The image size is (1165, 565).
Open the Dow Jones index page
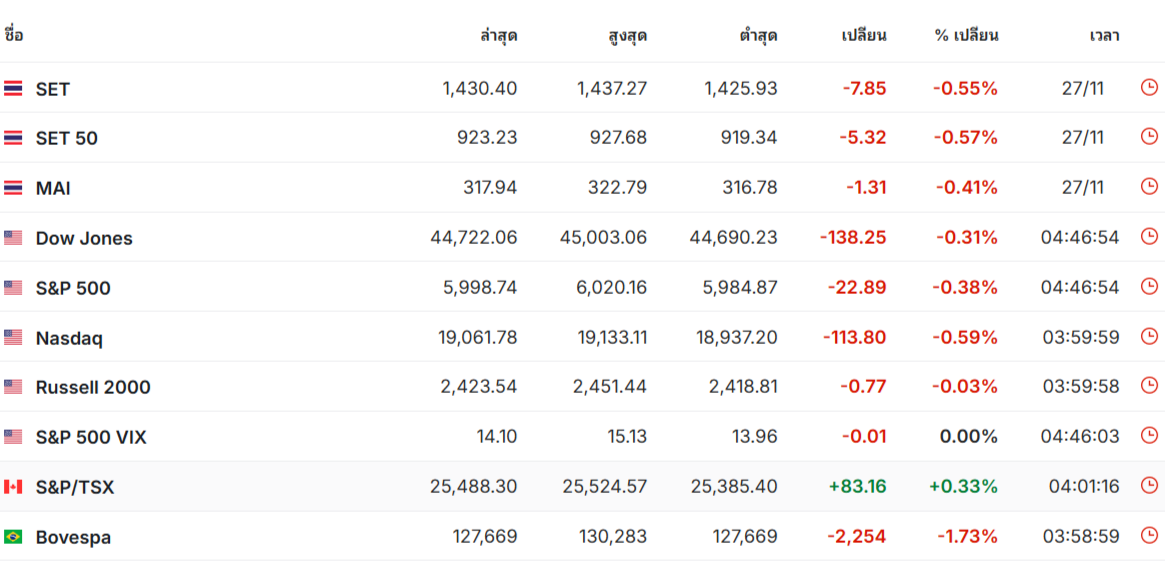click(x=84, y=238)
